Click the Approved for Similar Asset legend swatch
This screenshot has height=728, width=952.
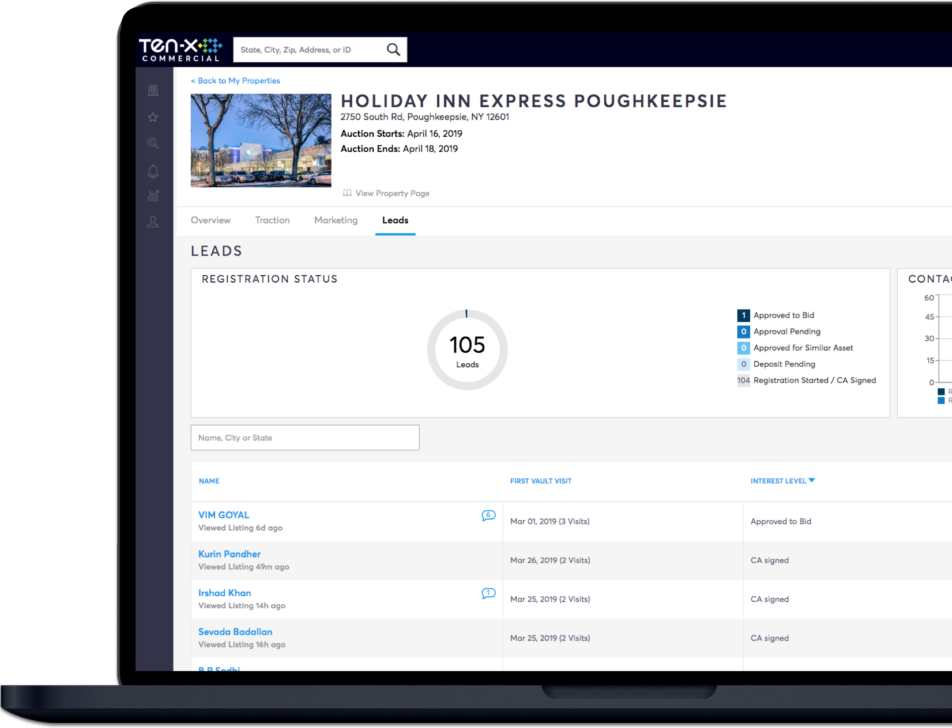click(x=743, y=348)
